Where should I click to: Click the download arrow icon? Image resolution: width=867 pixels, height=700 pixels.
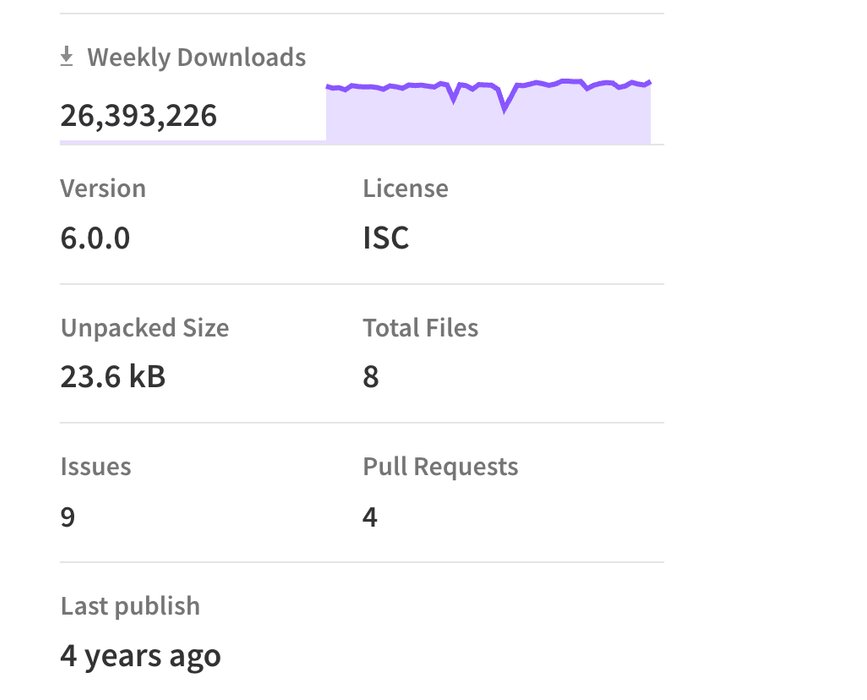67,58
